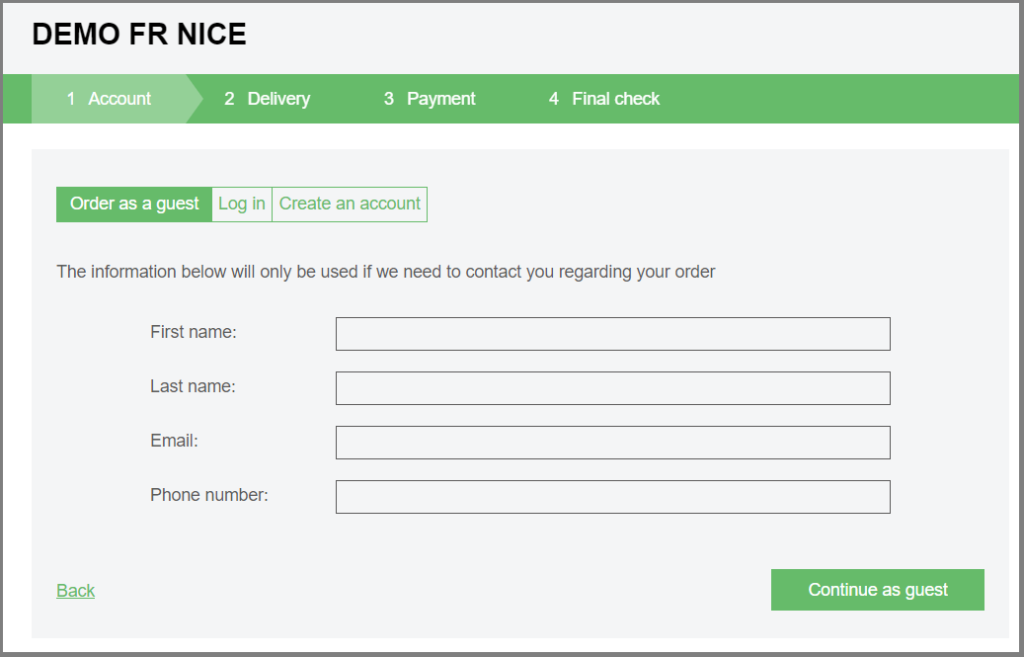Click the DEMO FR NICE heading

point(139,34)
